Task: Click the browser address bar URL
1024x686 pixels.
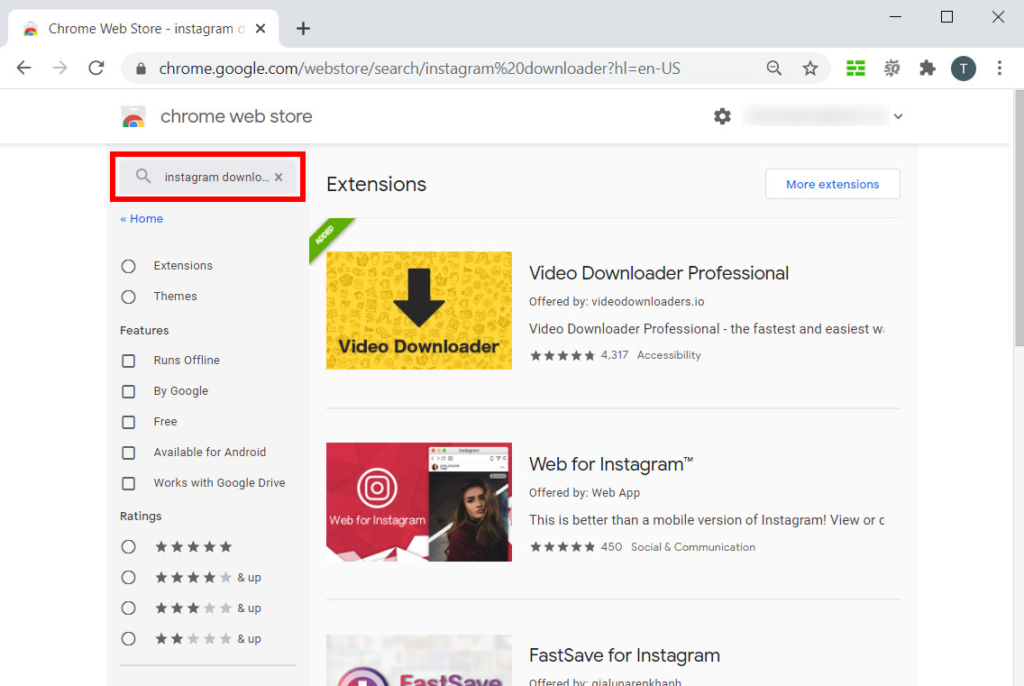Action: click(x=419, y=68)
